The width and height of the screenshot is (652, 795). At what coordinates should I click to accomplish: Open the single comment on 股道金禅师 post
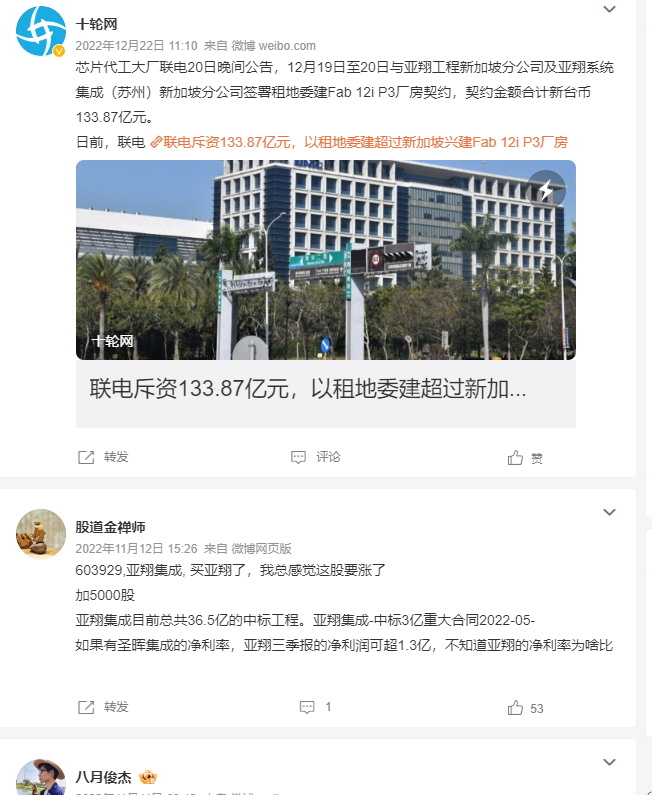pos(315,707)
